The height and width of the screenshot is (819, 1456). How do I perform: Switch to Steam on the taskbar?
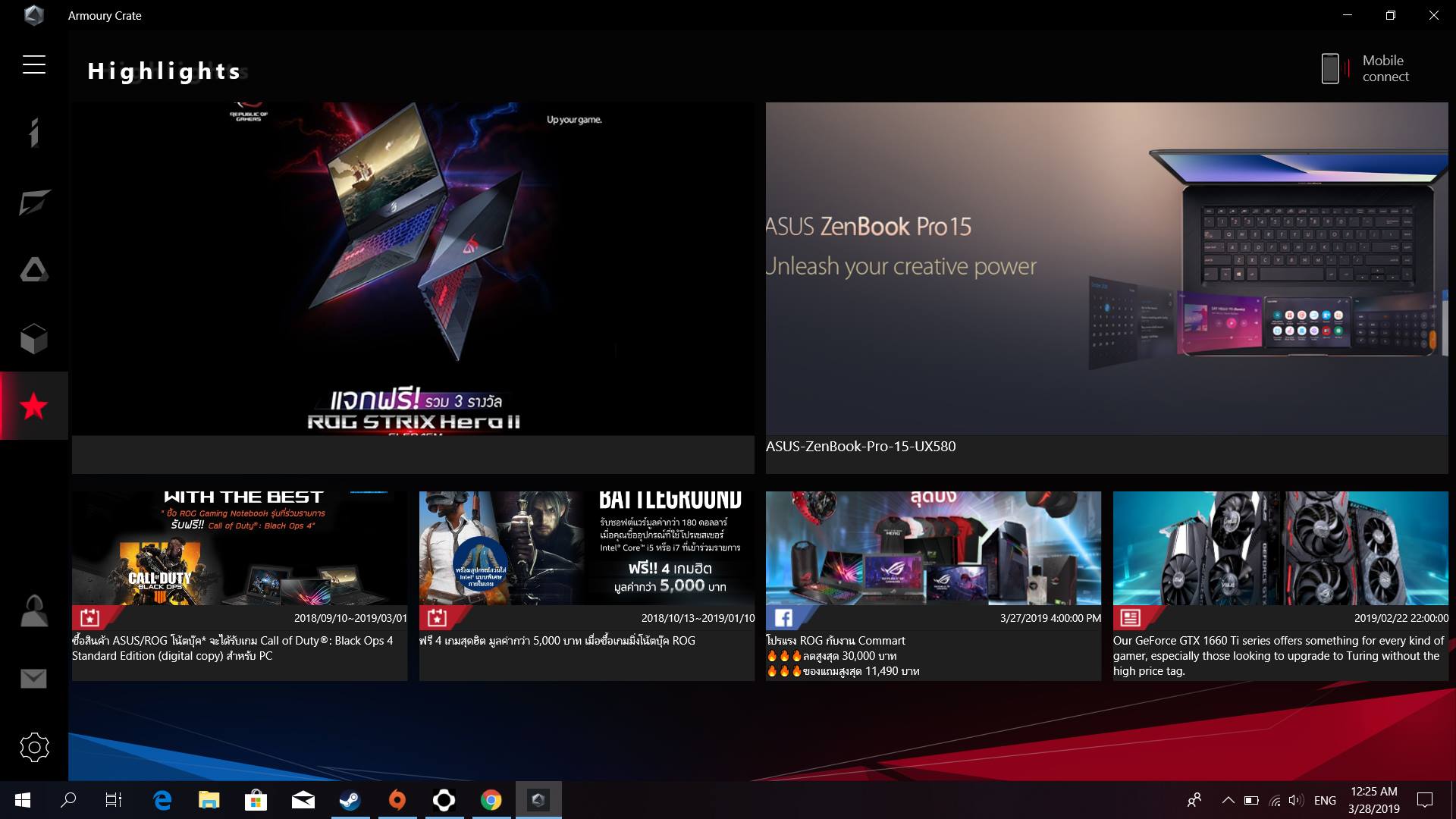click(350, 800)
